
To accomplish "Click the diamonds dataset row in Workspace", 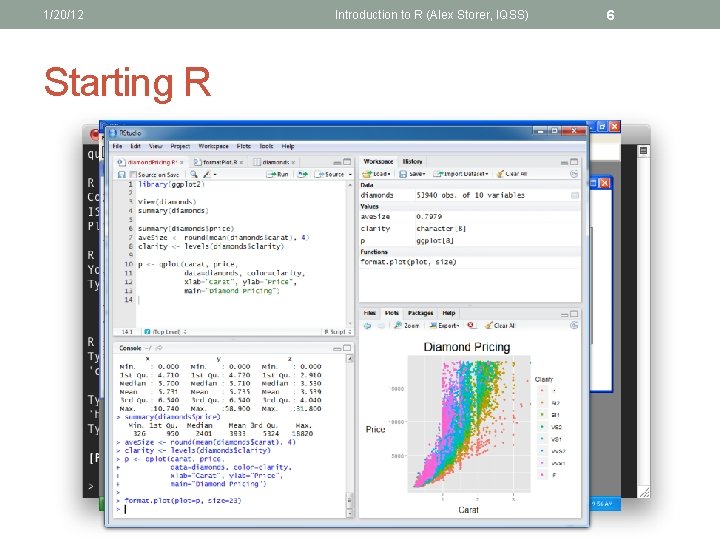I will pyautogui.click(x=469, y=195).
